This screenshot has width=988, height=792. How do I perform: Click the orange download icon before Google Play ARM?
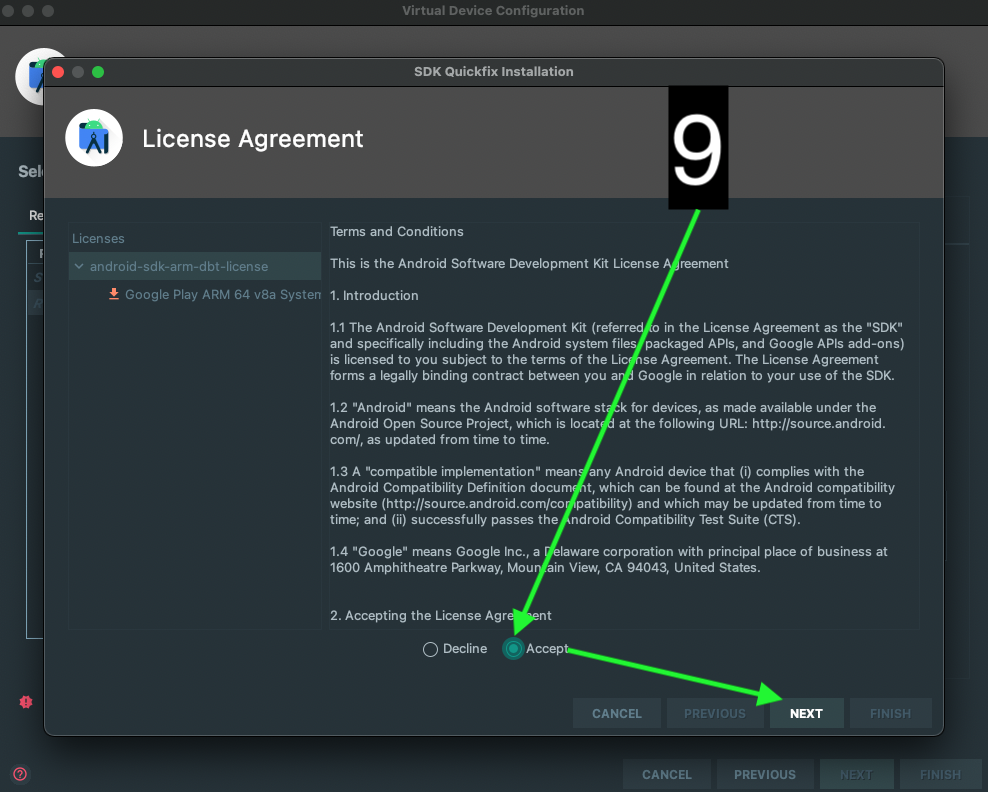[x=114, y=294]
